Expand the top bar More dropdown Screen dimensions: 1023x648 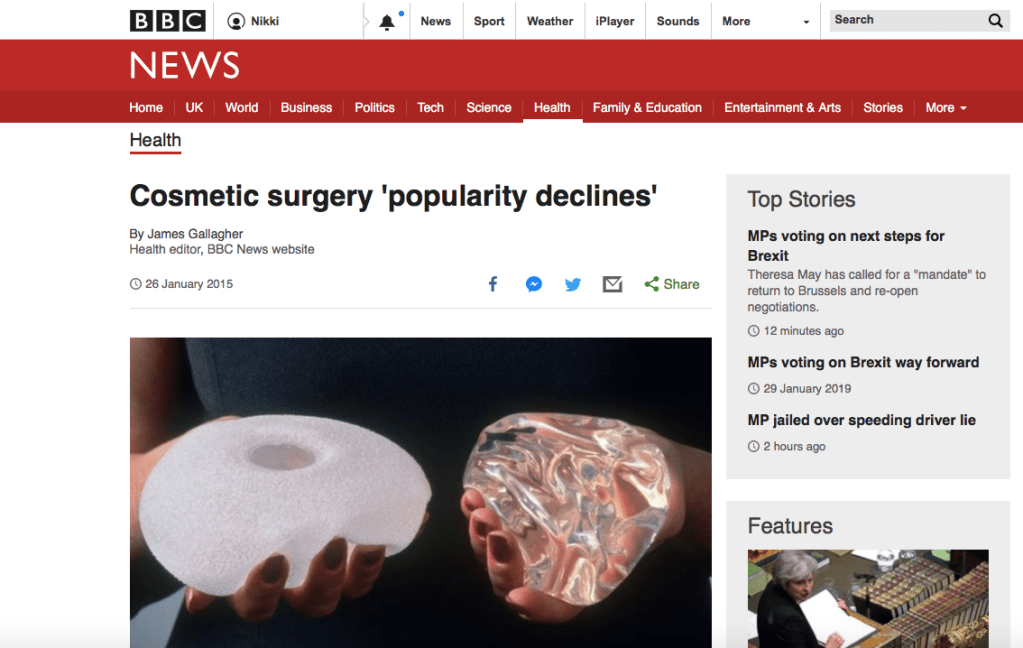pyautogui.click(x=765, y=21)
